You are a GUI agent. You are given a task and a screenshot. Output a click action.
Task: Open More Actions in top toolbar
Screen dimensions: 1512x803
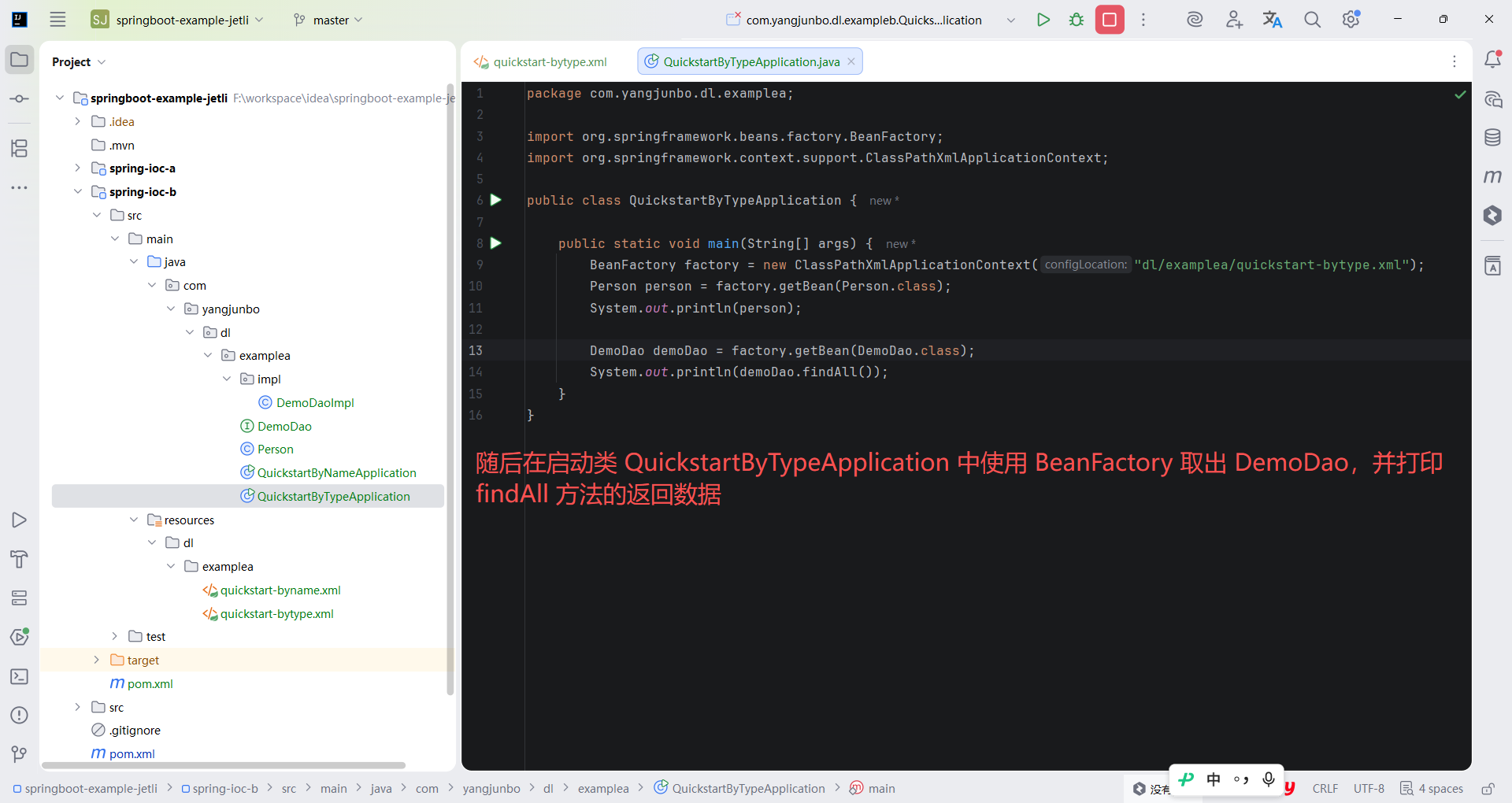(x=1143, y=20)
